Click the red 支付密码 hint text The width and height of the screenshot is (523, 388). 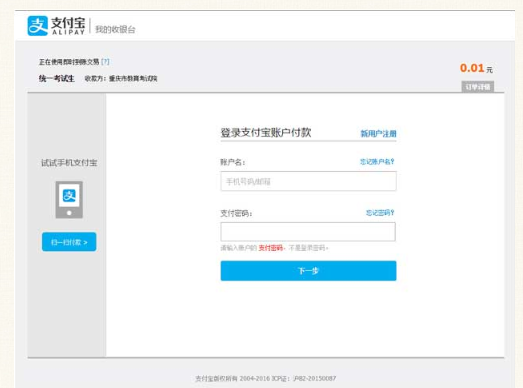(x=271, y=248)
